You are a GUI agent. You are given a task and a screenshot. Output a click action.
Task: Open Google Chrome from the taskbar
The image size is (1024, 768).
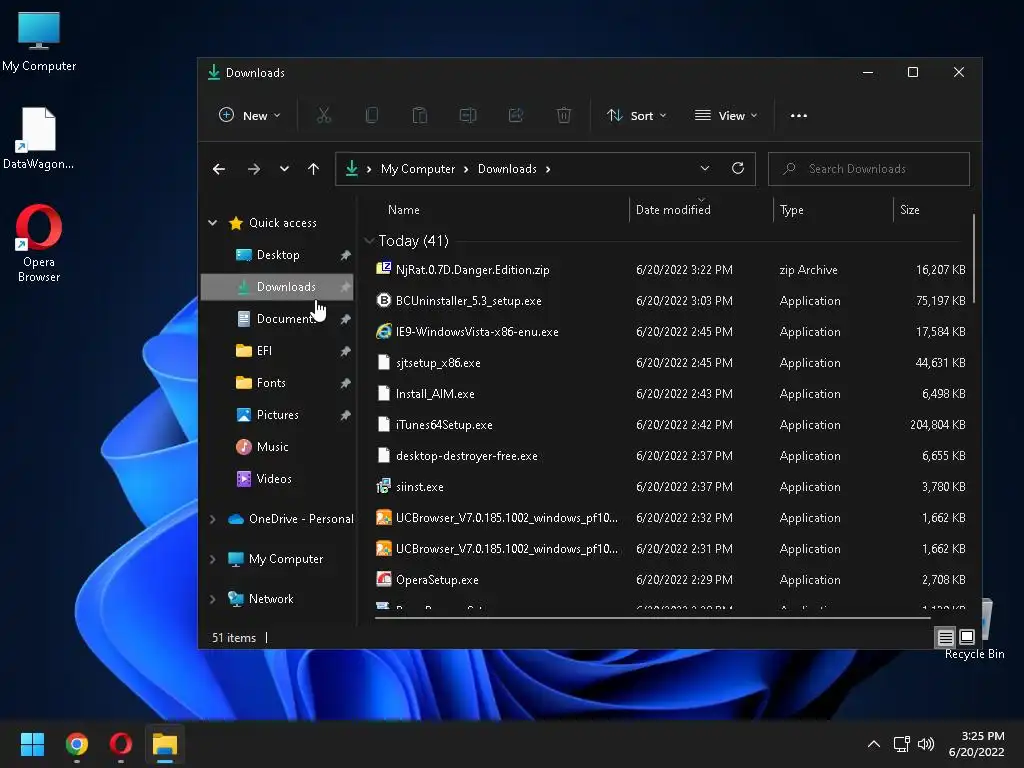click(76, 744)
